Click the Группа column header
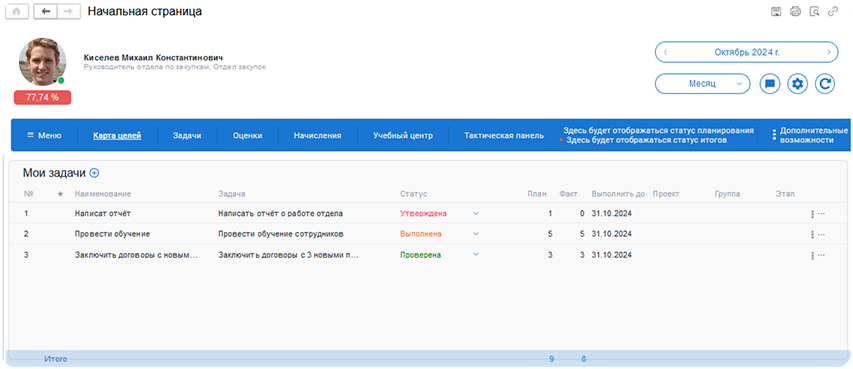This screenshot has width=853, height=369. (727, 194)
